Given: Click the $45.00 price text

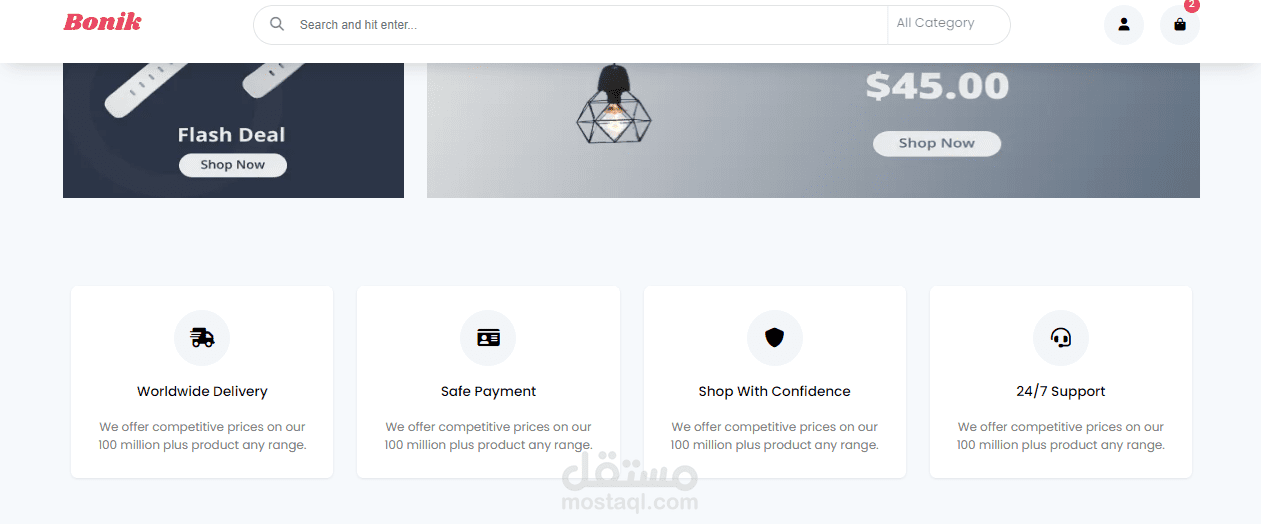Looking at the screenshot, I should [937, 86].
